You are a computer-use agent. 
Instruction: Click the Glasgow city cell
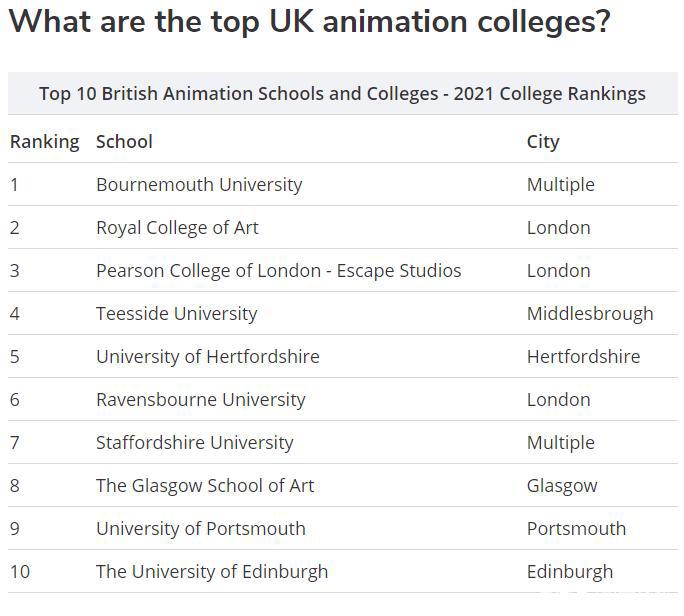(x=562, y=486)
